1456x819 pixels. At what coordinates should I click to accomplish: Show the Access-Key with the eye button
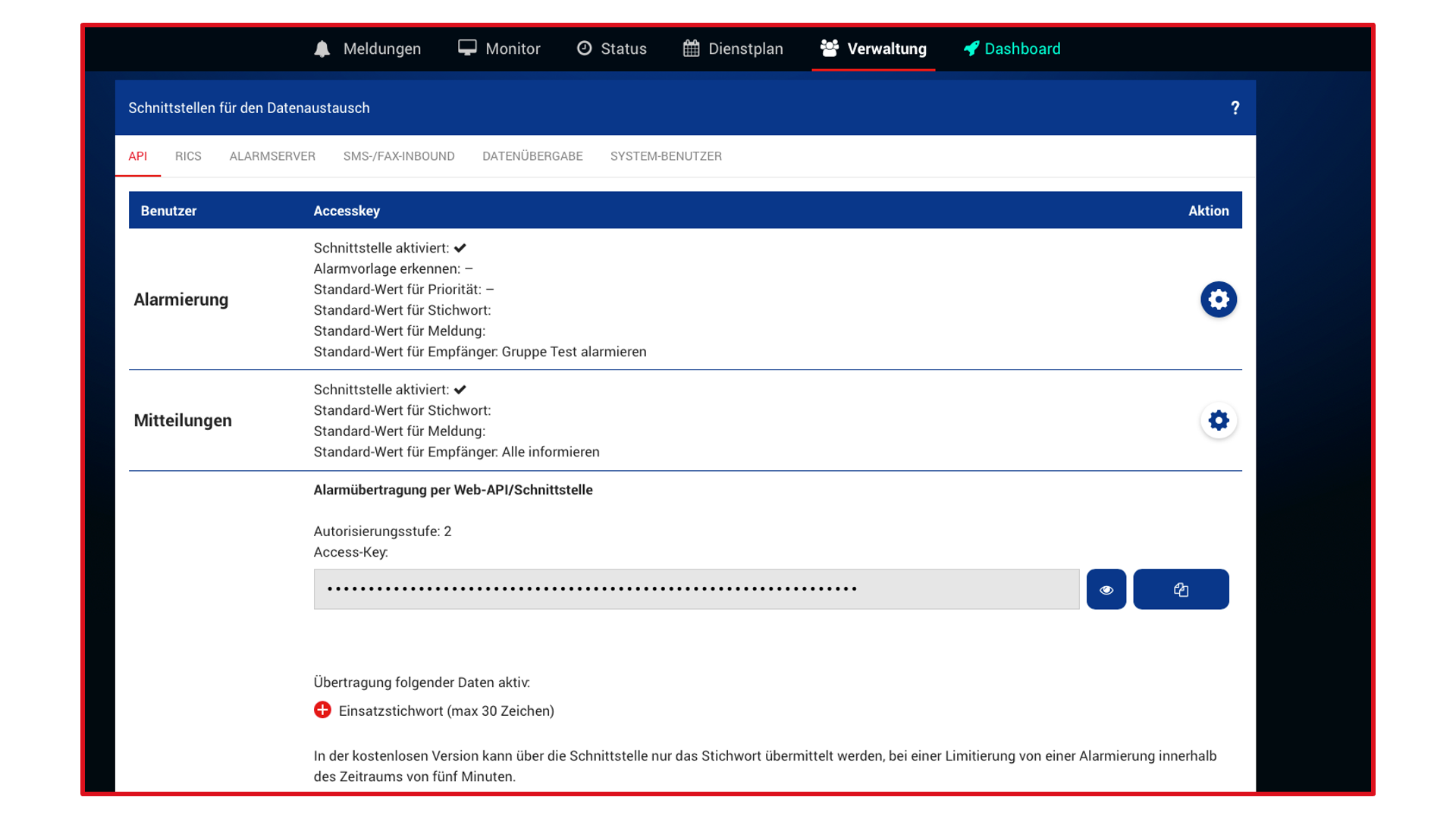pyautogui.click(x=1106, y=589)
